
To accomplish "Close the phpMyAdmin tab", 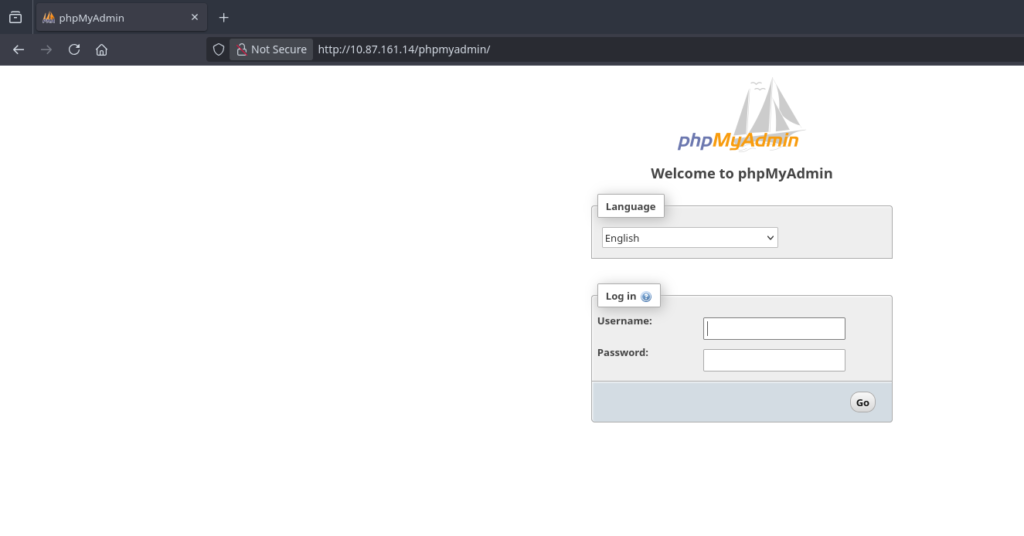I will [195, 18].
